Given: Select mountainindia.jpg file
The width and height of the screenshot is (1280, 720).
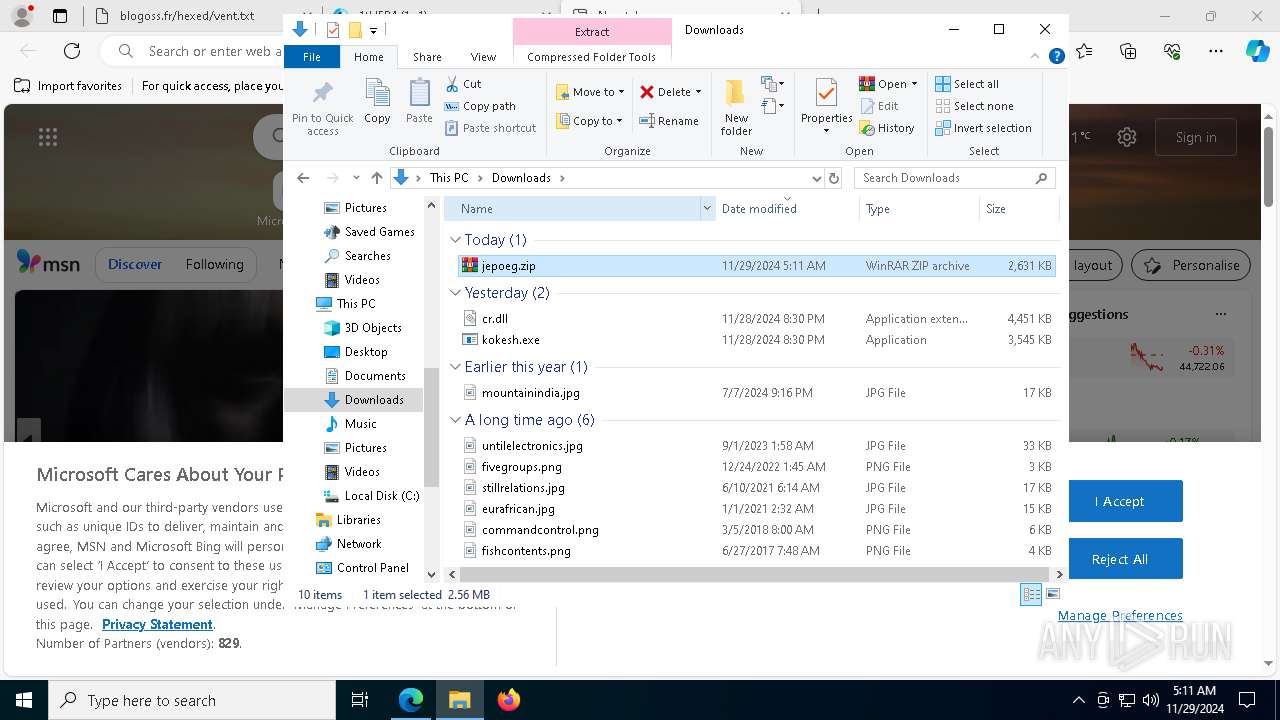Looking at the screenshot, I should pyautogui.click(x=756, y=393).
